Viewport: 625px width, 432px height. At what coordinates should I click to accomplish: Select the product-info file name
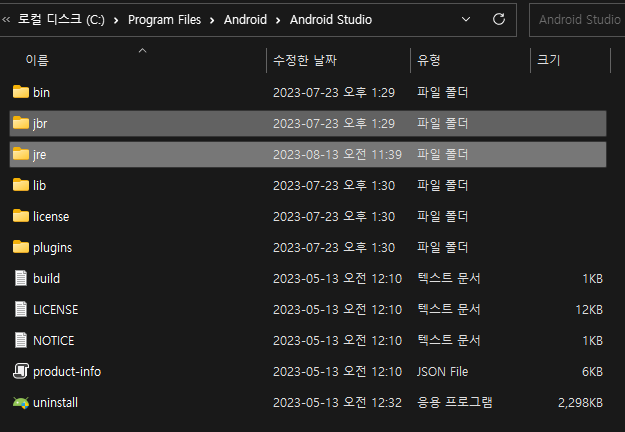(67, 372)
